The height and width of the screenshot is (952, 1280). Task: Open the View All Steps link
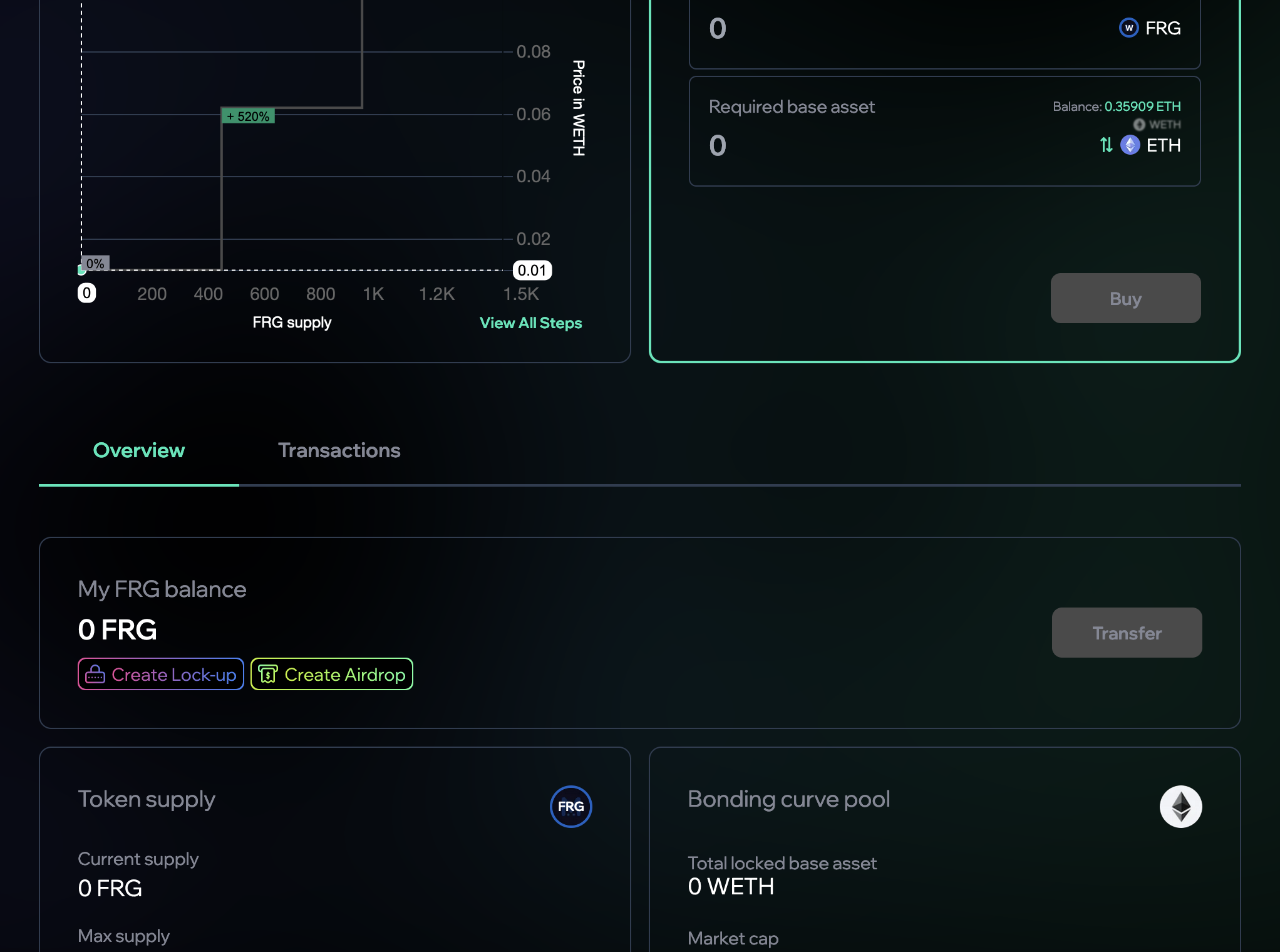530,323
